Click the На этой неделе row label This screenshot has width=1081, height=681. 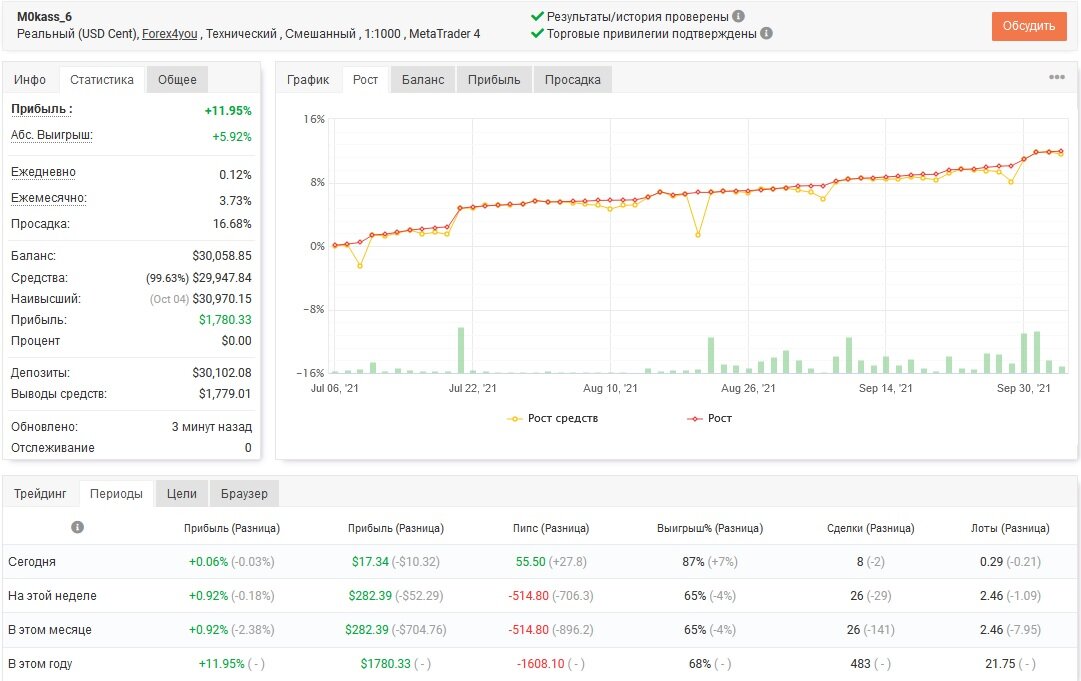[52, 596]
